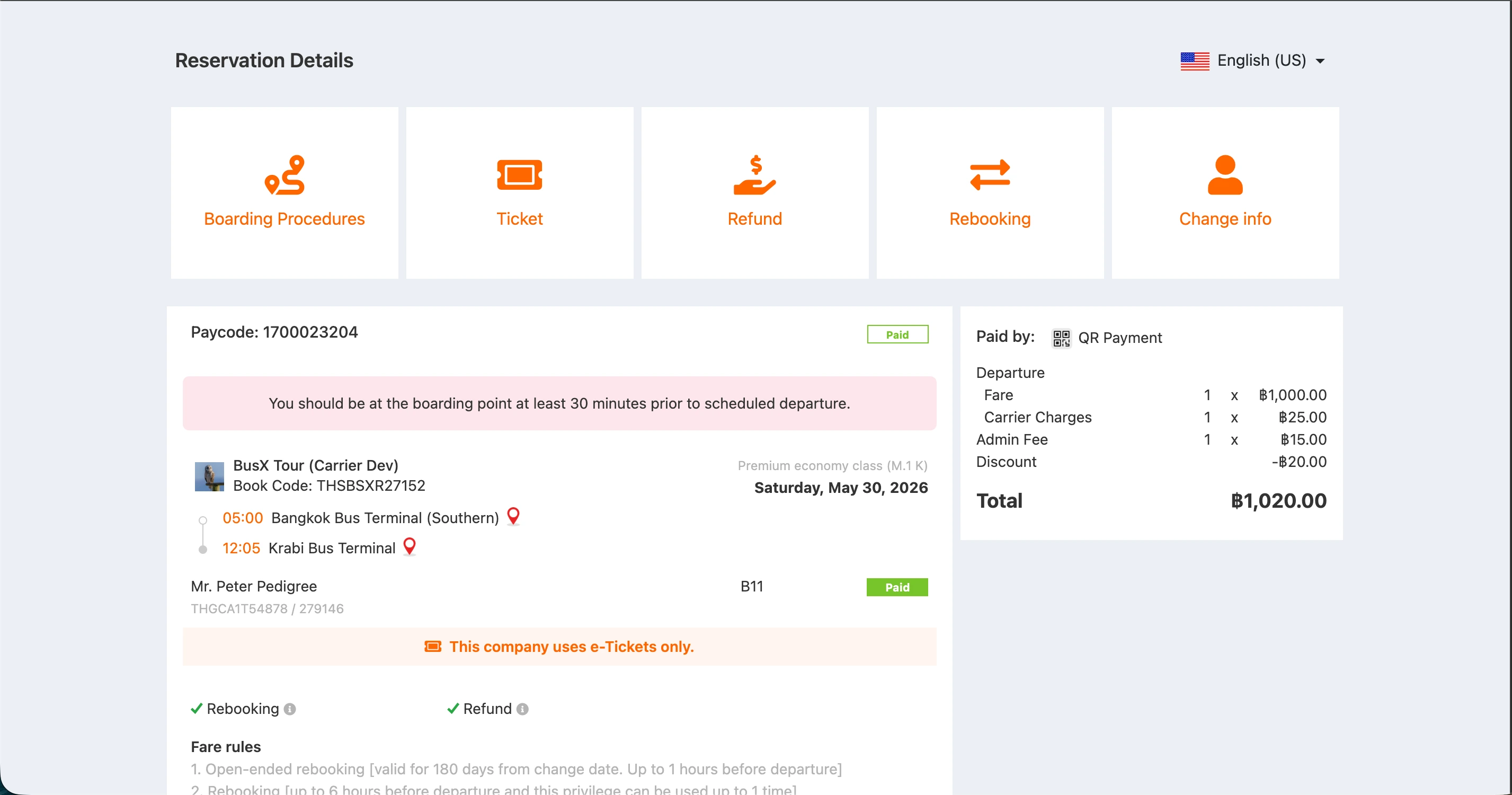
Task: Click the Boarding Procedures route icon
Action: (x=284, y=174)
